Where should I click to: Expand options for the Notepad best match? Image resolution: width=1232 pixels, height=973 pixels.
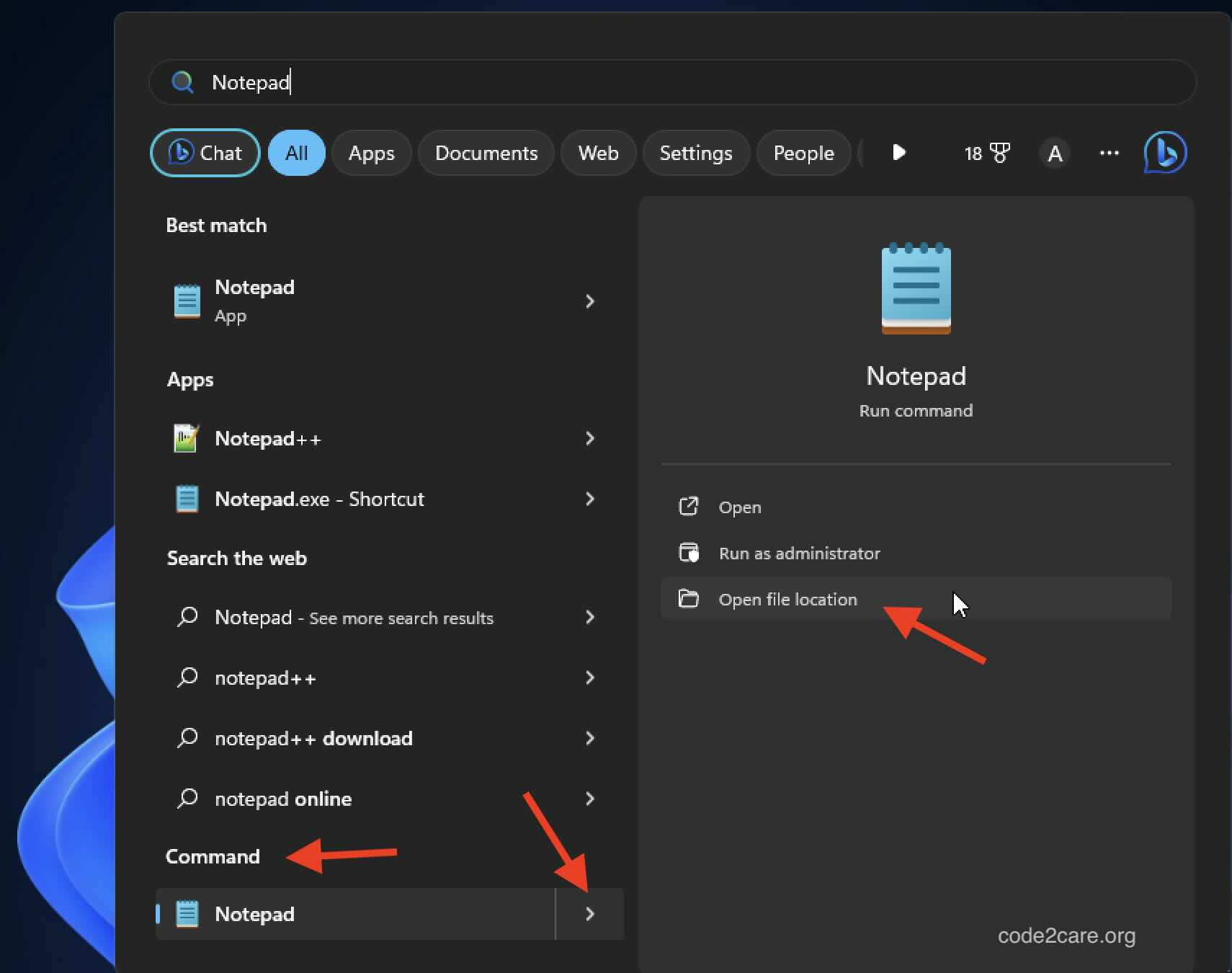(x=590, y=301)
